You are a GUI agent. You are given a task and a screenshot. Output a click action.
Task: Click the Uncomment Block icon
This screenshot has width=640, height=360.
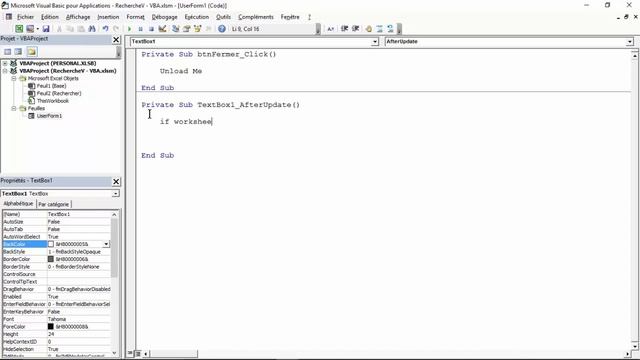point(391,29)
